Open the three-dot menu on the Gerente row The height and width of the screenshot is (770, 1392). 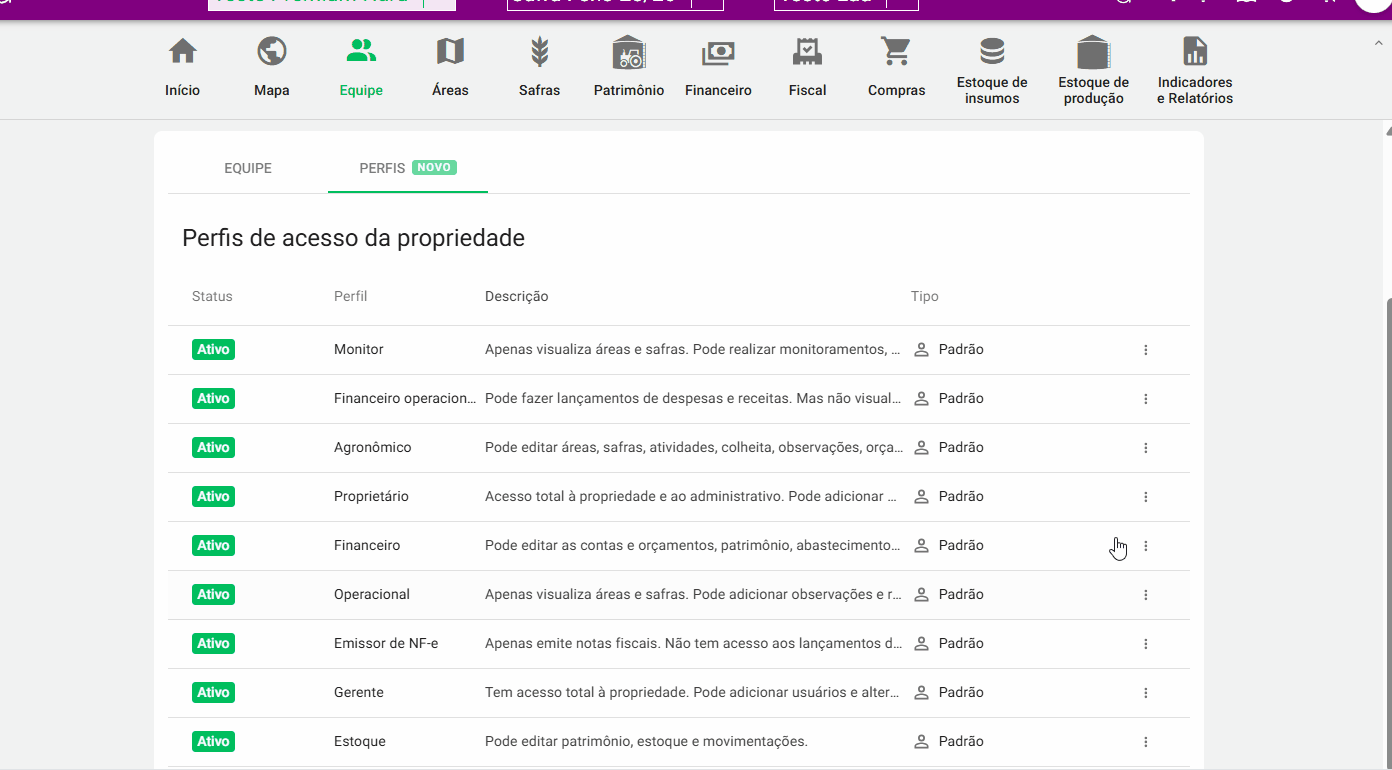(x=1146, y=692)
